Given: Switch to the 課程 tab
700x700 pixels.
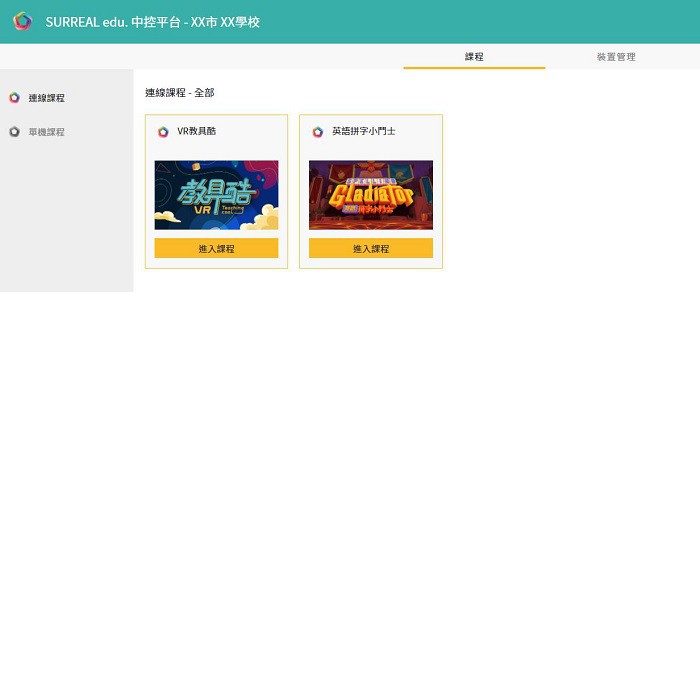Looking at the screenshot, I should coord(474,57).
